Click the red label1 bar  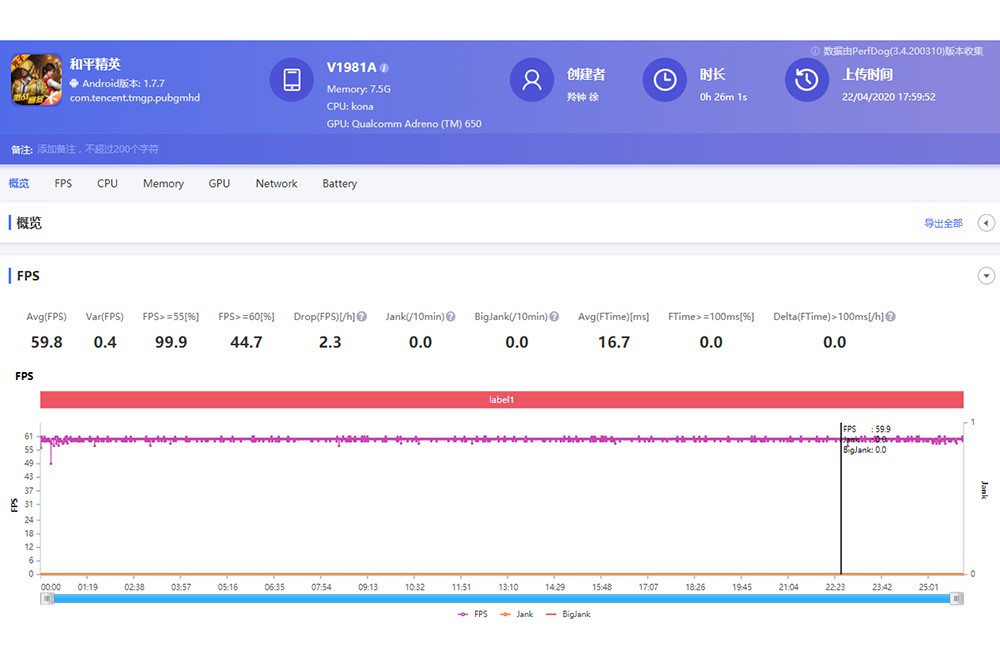pyautogui.click(x=501, y=399)
